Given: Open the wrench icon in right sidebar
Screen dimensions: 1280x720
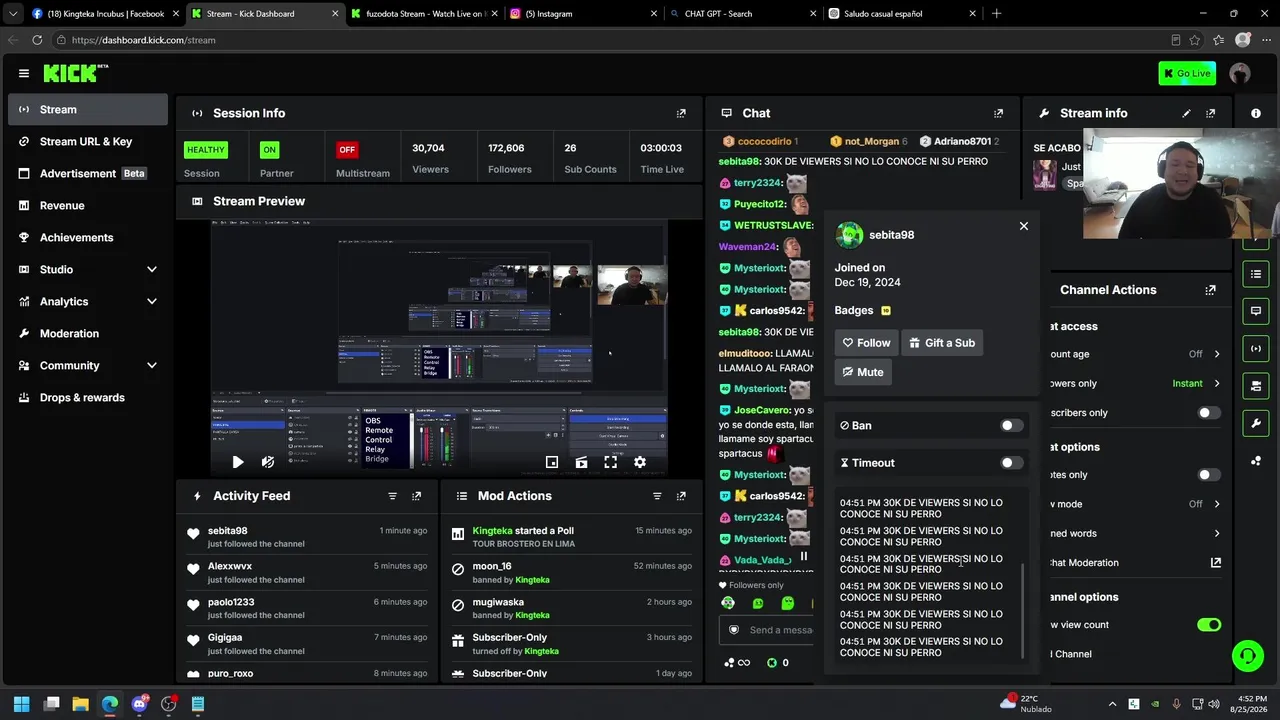Looking at the screenshot, I should (x=1256, y=423).
